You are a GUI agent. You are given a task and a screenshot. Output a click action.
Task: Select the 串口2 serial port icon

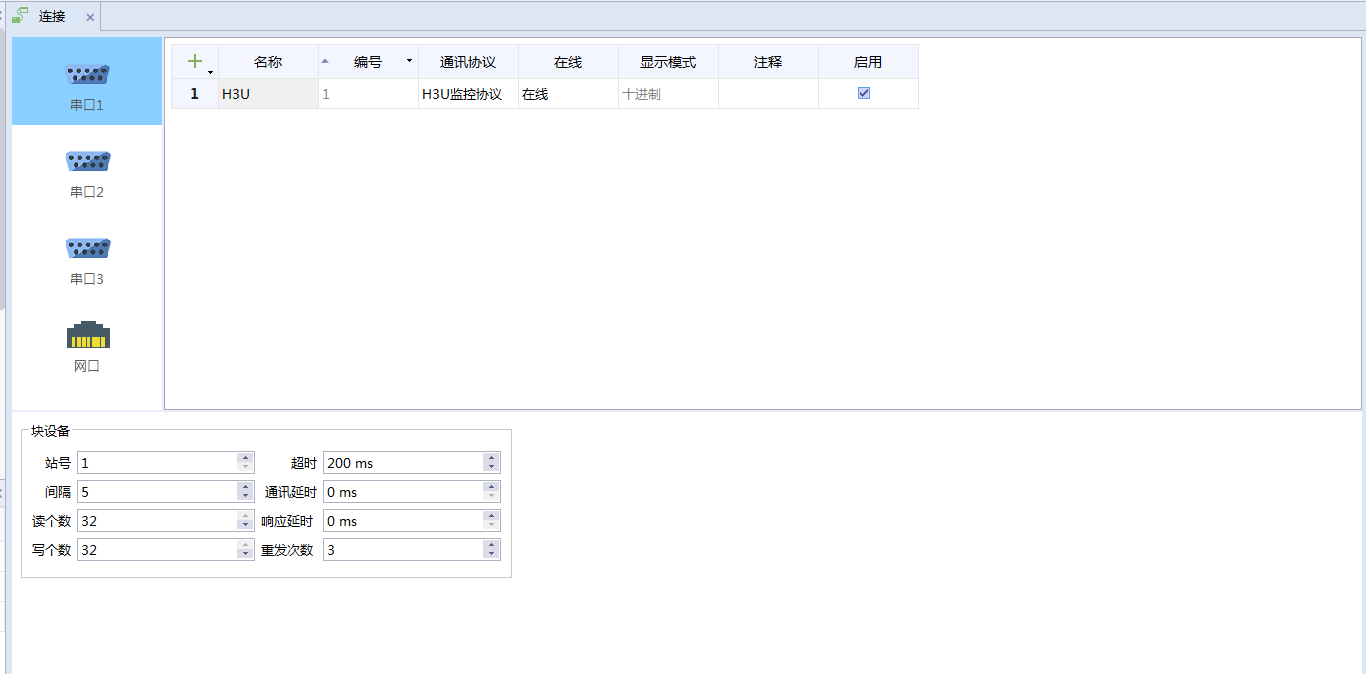(87, 163)
